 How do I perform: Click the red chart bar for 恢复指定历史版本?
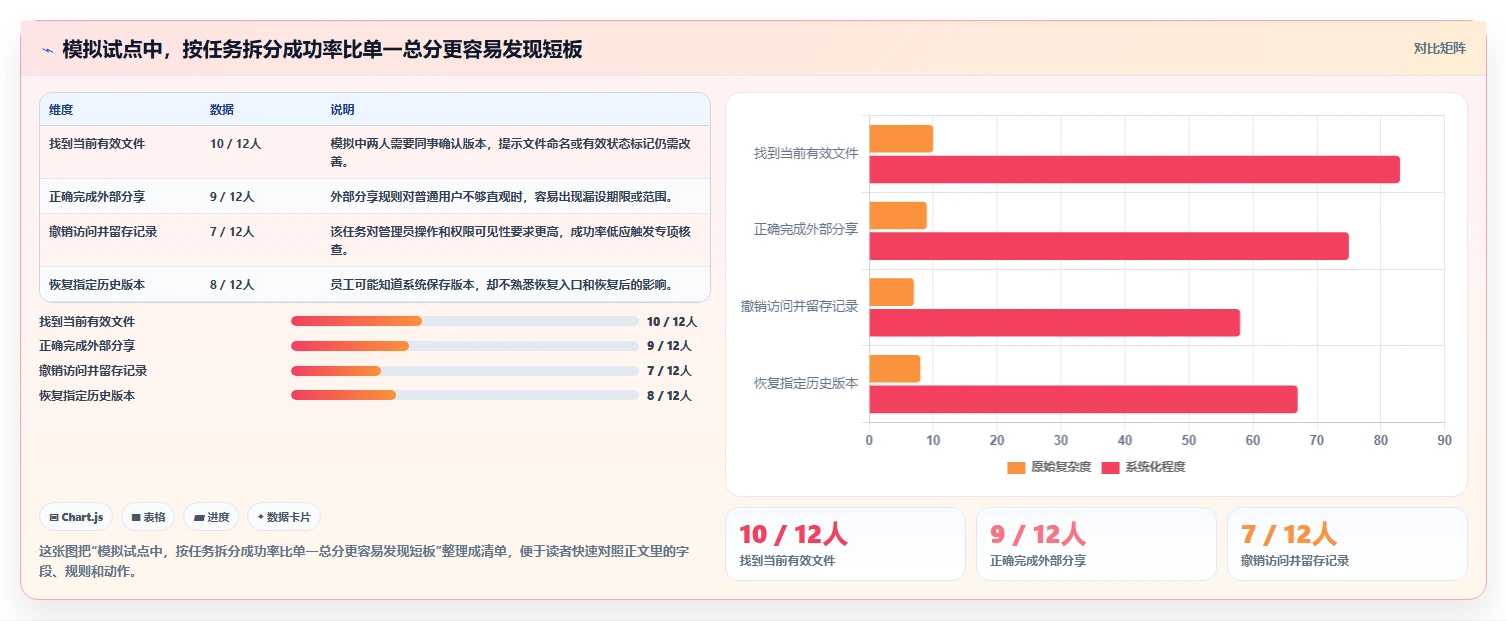pos(1083,399)
